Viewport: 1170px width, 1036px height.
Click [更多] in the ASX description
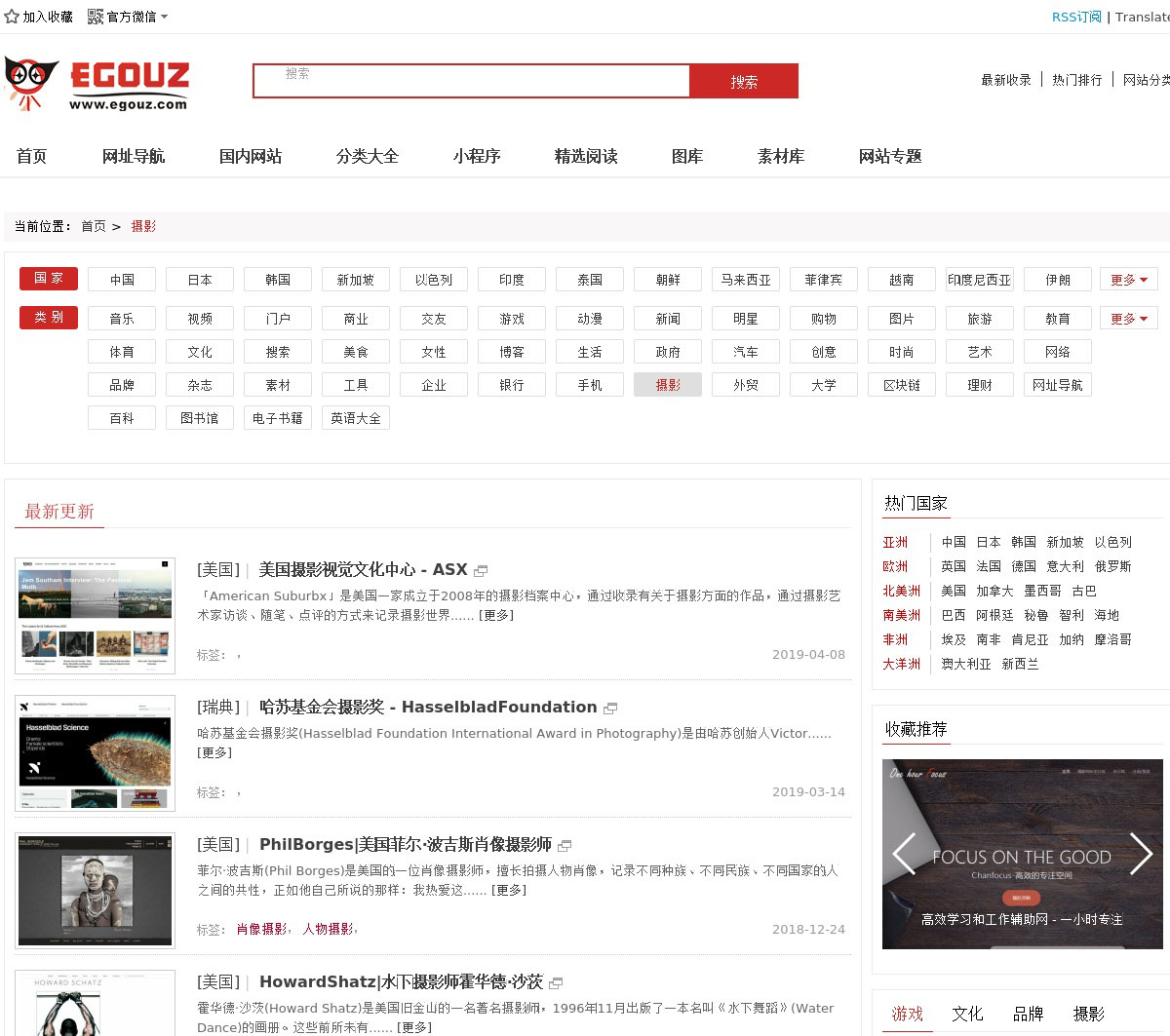pyautogui.click(x=496, y=615)
